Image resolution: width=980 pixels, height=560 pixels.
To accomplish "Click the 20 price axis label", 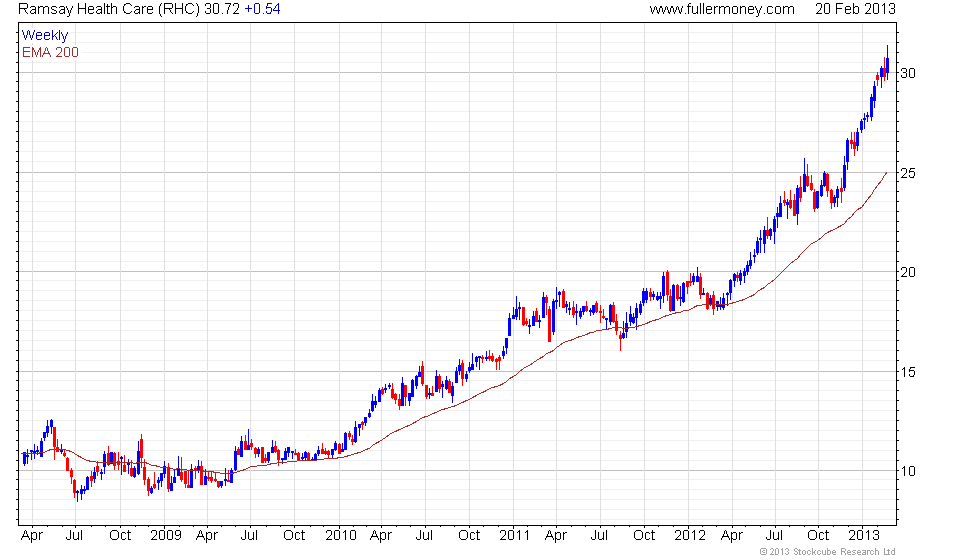I will click(x=908, y=272).
